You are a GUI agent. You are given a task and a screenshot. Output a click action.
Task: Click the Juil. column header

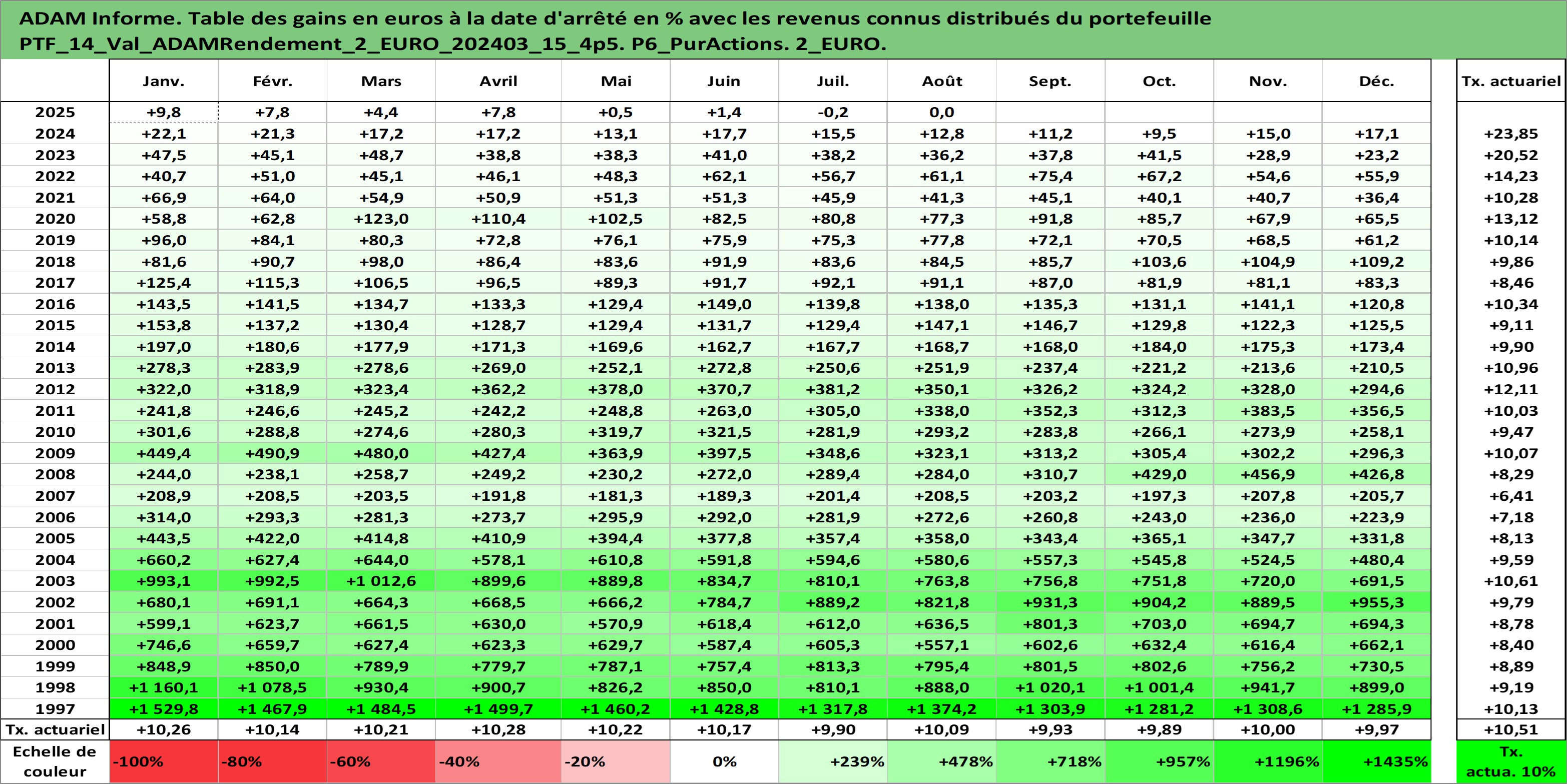(833, 81)
